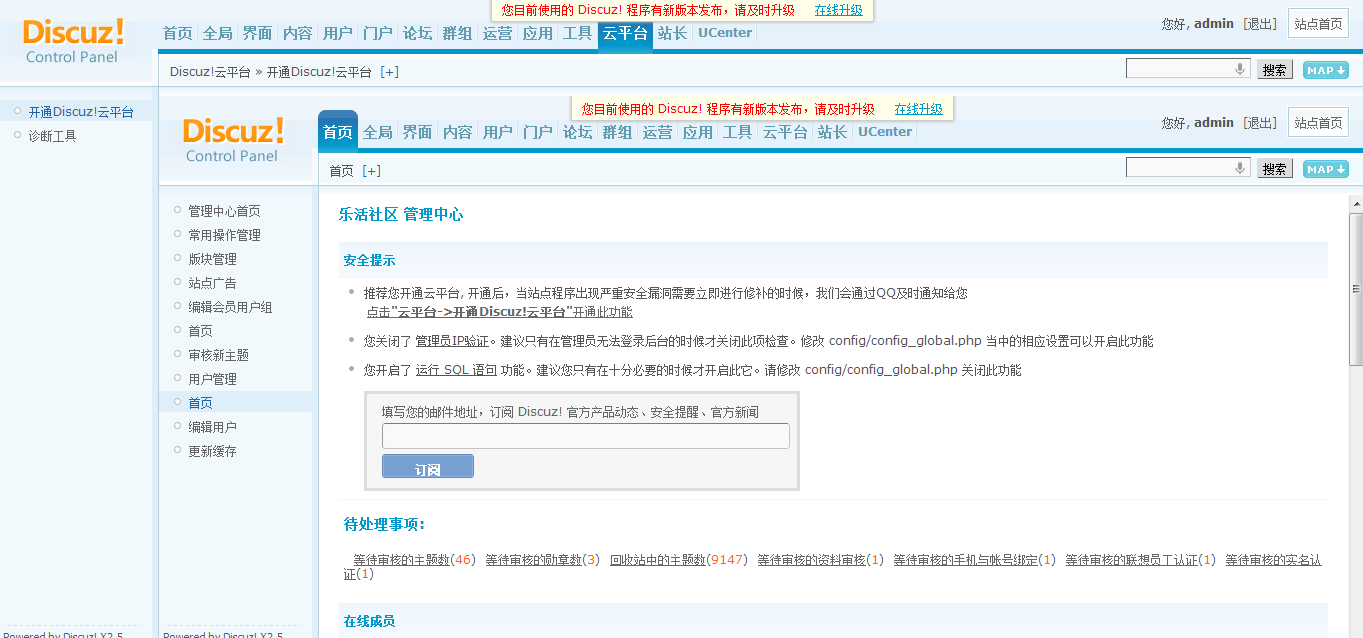The image size is (1363, 638).
Task: Click the nested panel Discuz! Control Panel logo
Action: point(233,140)
